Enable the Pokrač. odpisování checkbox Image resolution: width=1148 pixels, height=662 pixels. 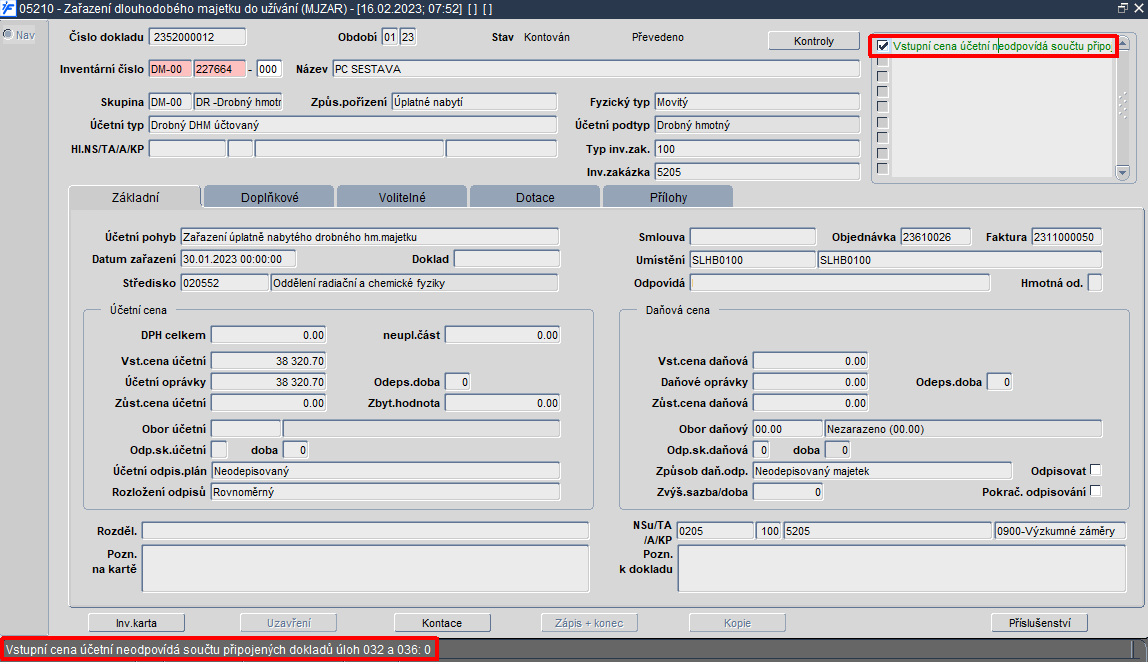(1095, 491)
